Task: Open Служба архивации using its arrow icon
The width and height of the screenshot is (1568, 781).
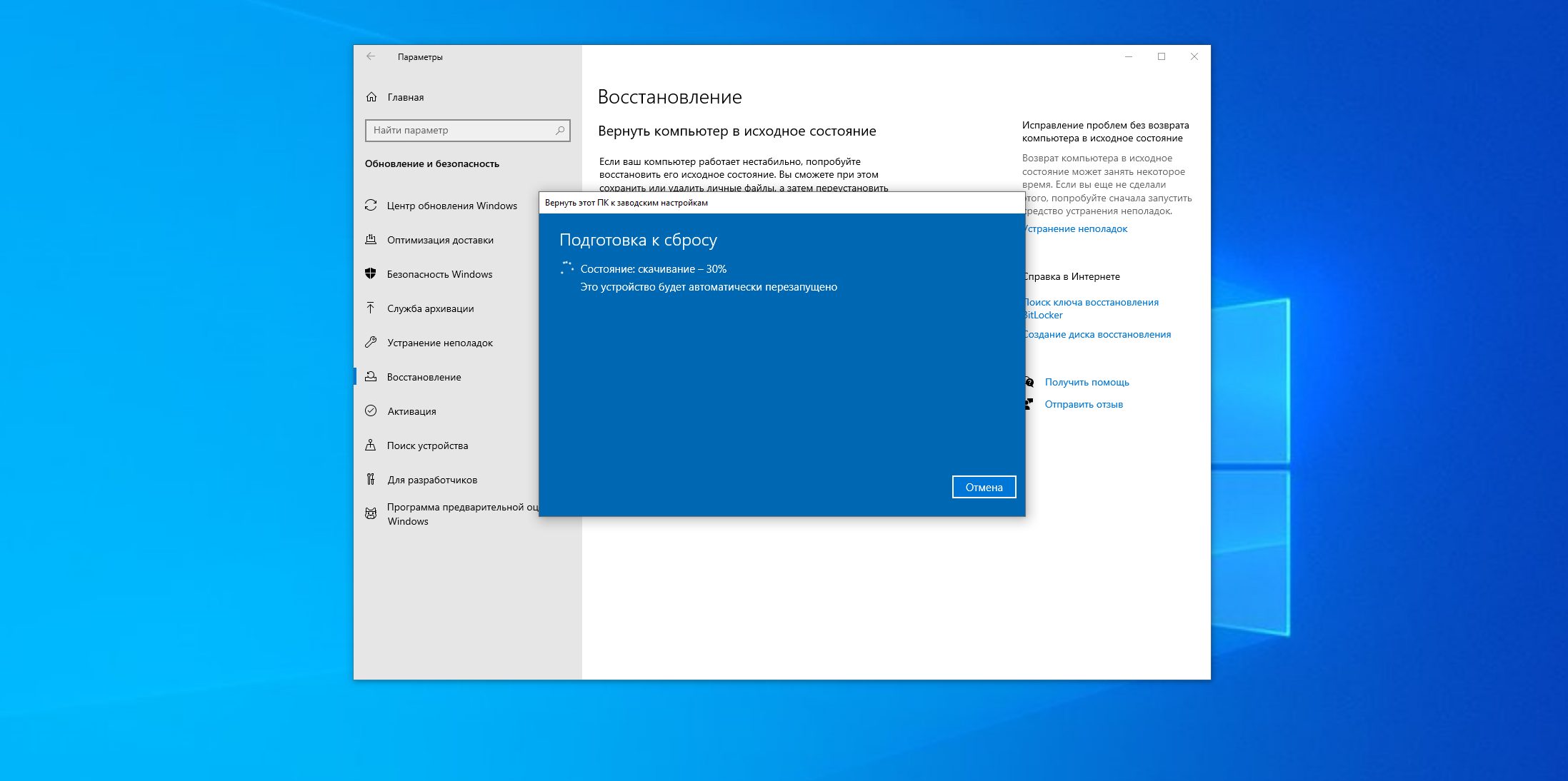Action: [371, 308]
